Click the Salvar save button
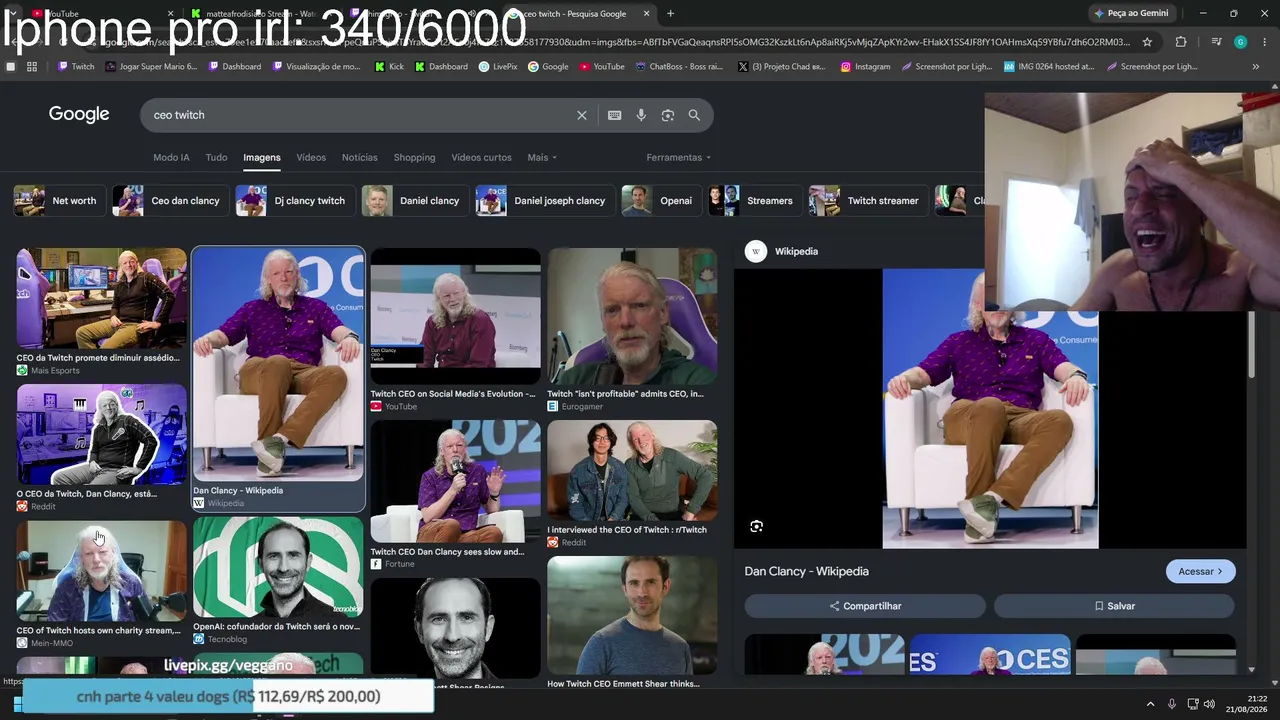The height and width of the screenshot is (720, 1280). (x=1114, y=606)
